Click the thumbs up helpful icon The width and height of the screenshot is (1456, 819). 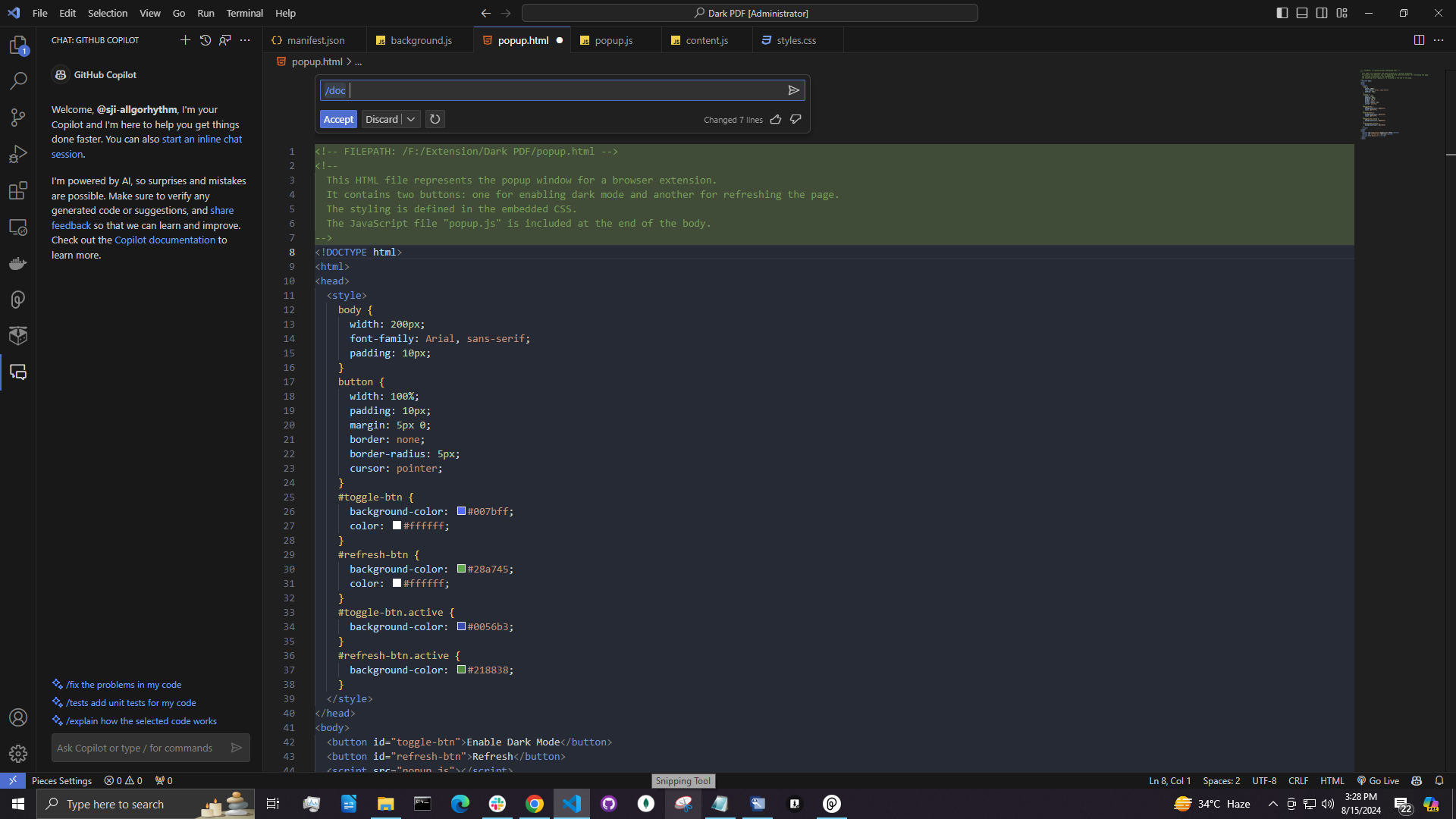pos(776,120)
